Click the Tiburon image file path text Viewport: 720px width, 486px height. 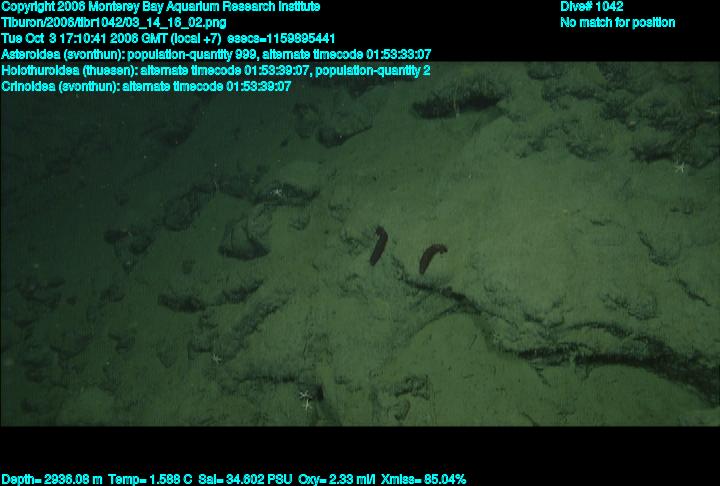[x=114, y=22]
